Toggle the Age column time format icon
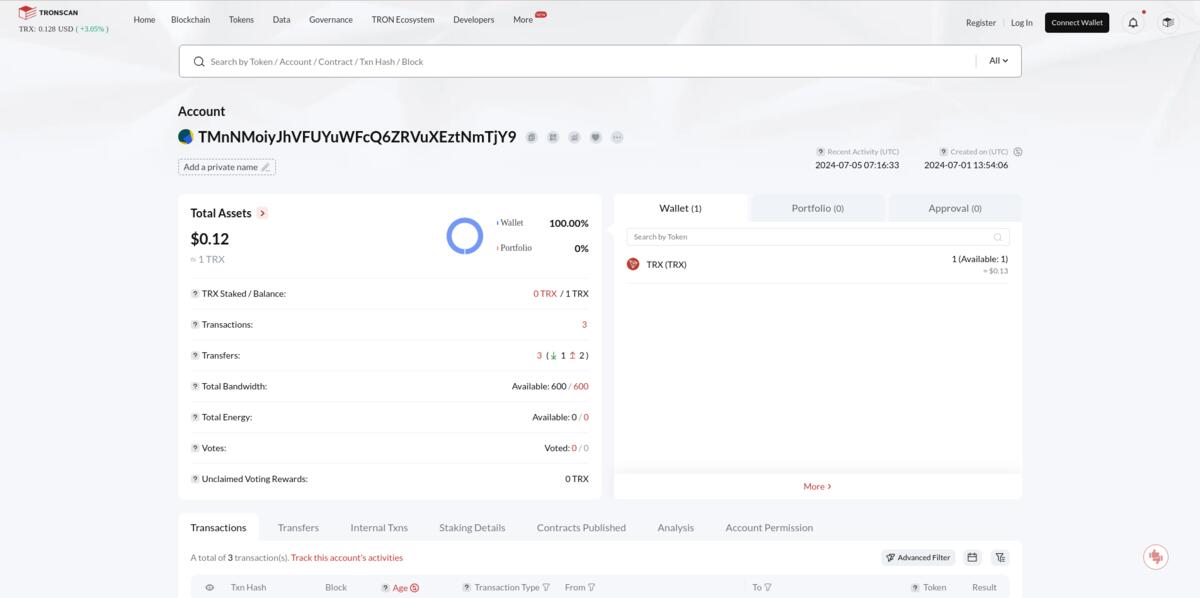Viewport: 1200px width, 598px height. tap(414, 588)
